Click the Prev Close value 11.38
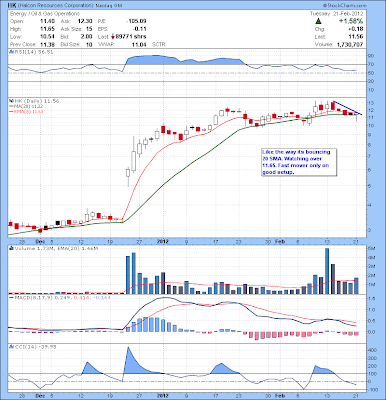Viewport: 386px width, 400px height. pyautogui.click(x=47, y=44)
